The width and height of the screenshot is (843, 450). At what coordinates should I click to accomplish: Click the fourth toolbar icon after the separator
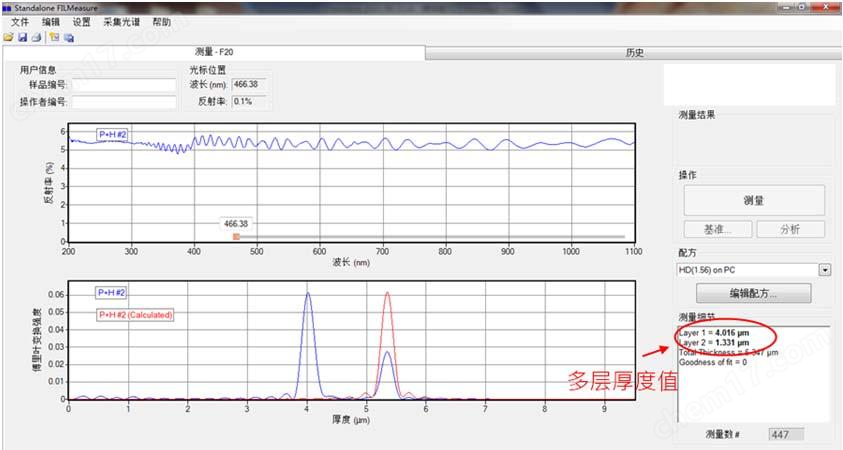click(54, 37)
